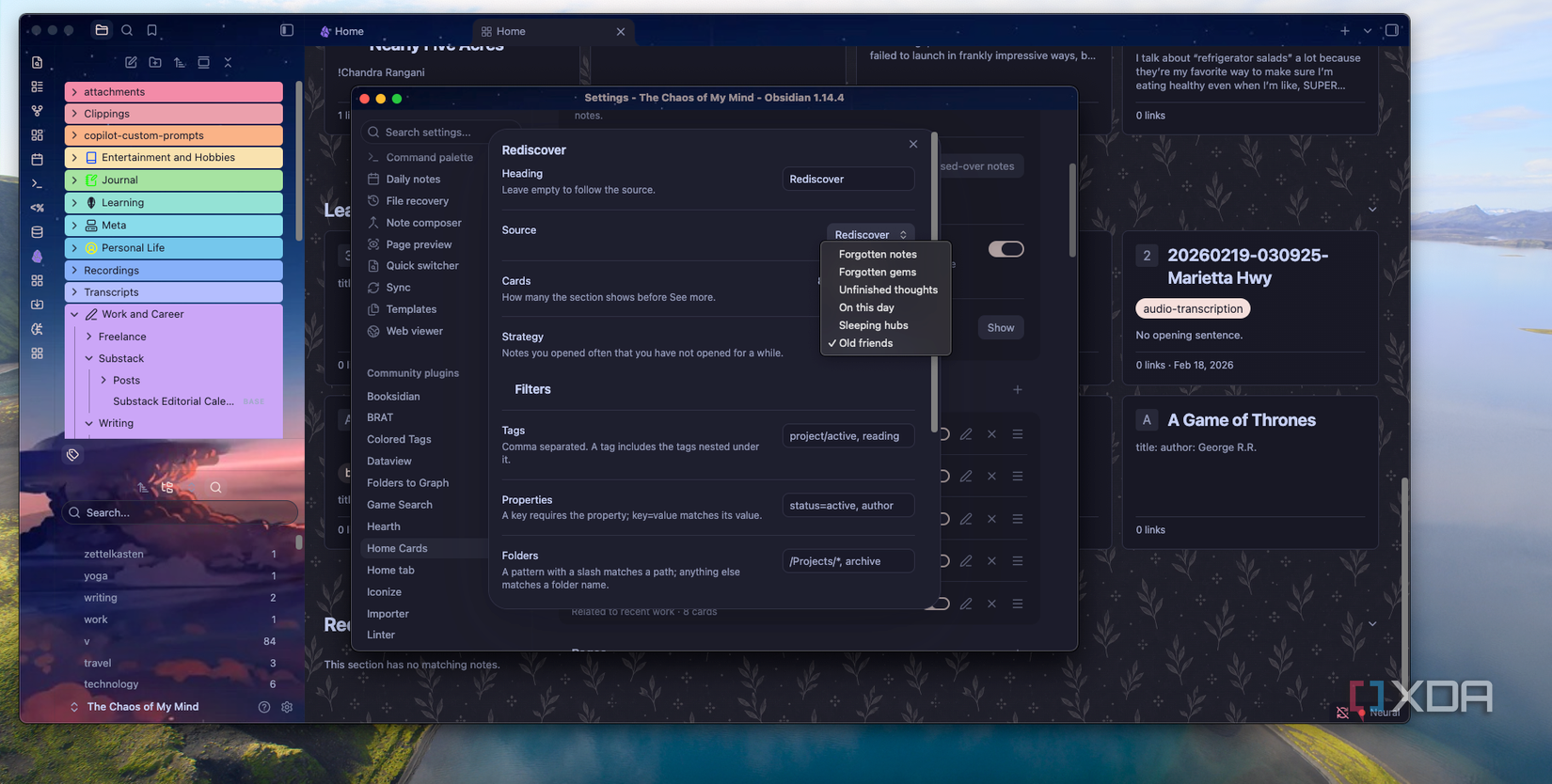This screenshot has width=1552, height=784.
Task: Create a new folder icon in explorer
Action: pos(155,62)
